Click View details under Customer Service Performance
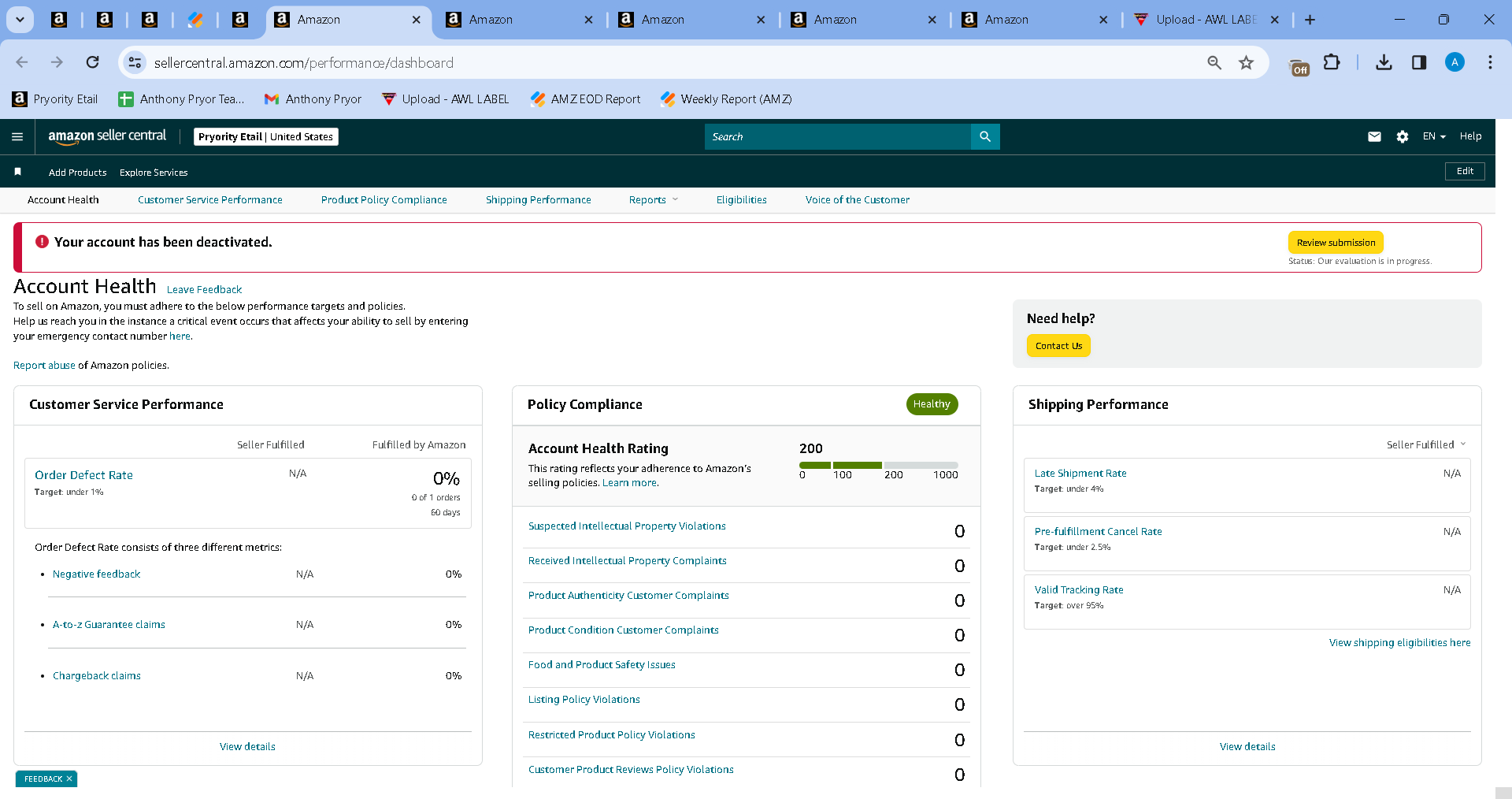 pyautogui.click(x=247, y=747)
